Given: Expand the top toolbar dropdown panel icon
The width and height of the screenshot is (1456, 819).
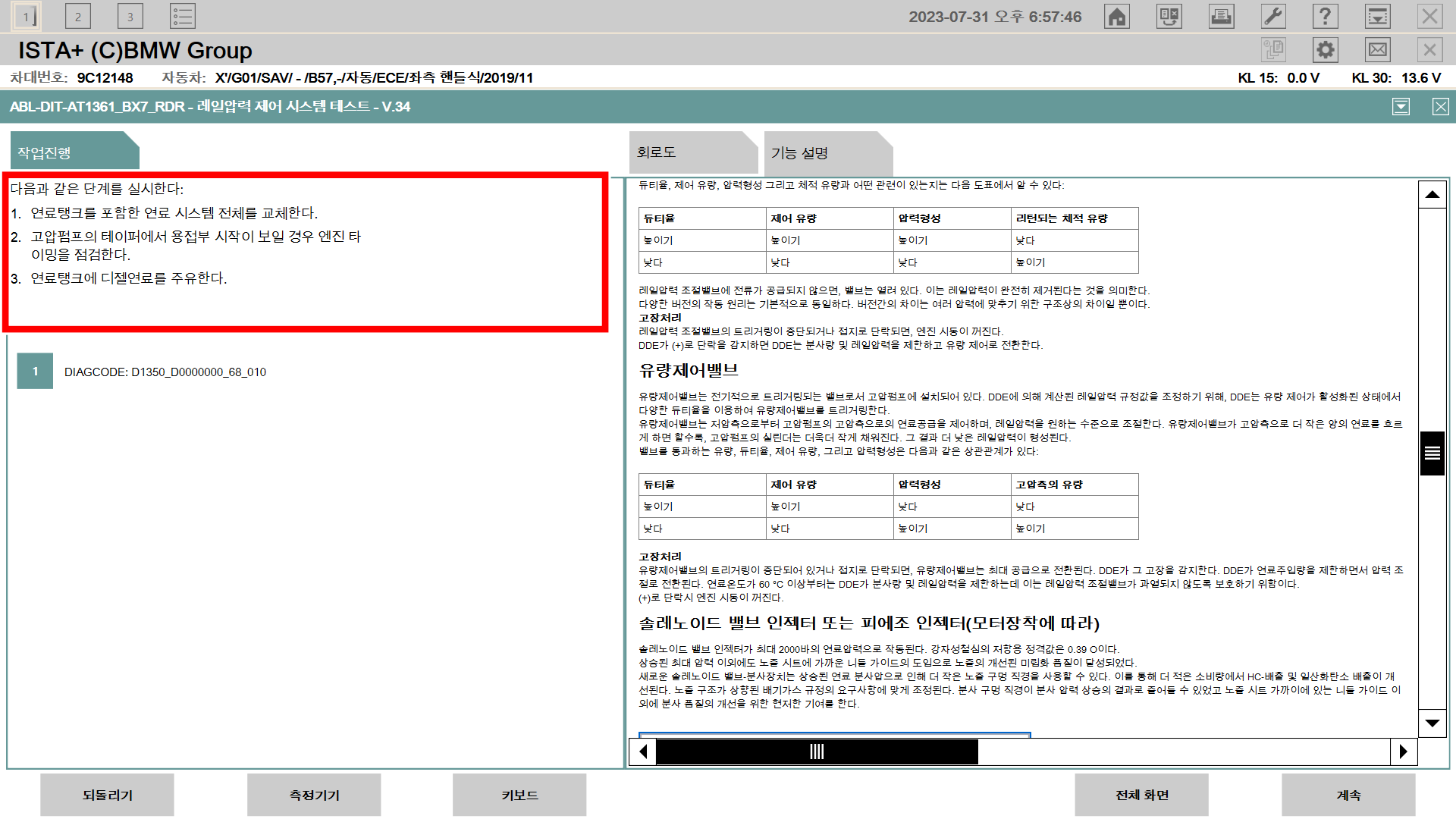Looking at the screenshot, I should 1377,16.
